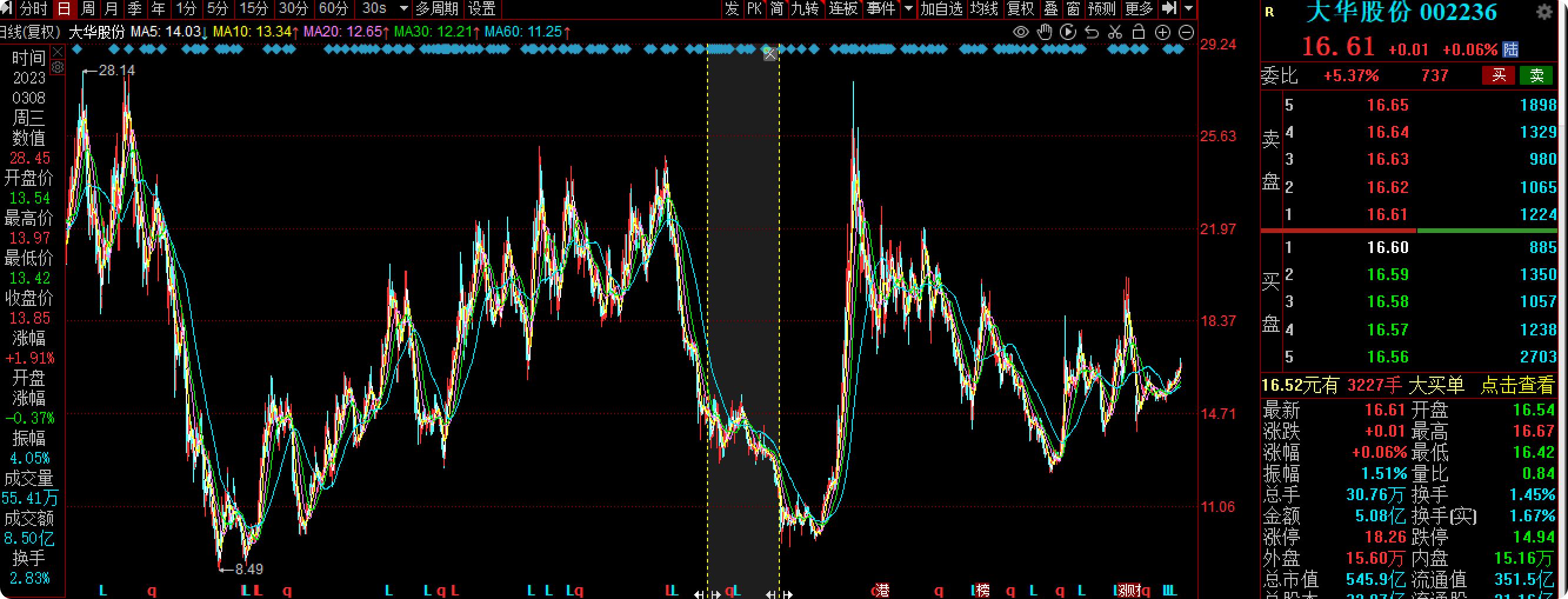1568x599 pixels.
Task: Open the 多周期 multi-period view
Action: point(436,8)
